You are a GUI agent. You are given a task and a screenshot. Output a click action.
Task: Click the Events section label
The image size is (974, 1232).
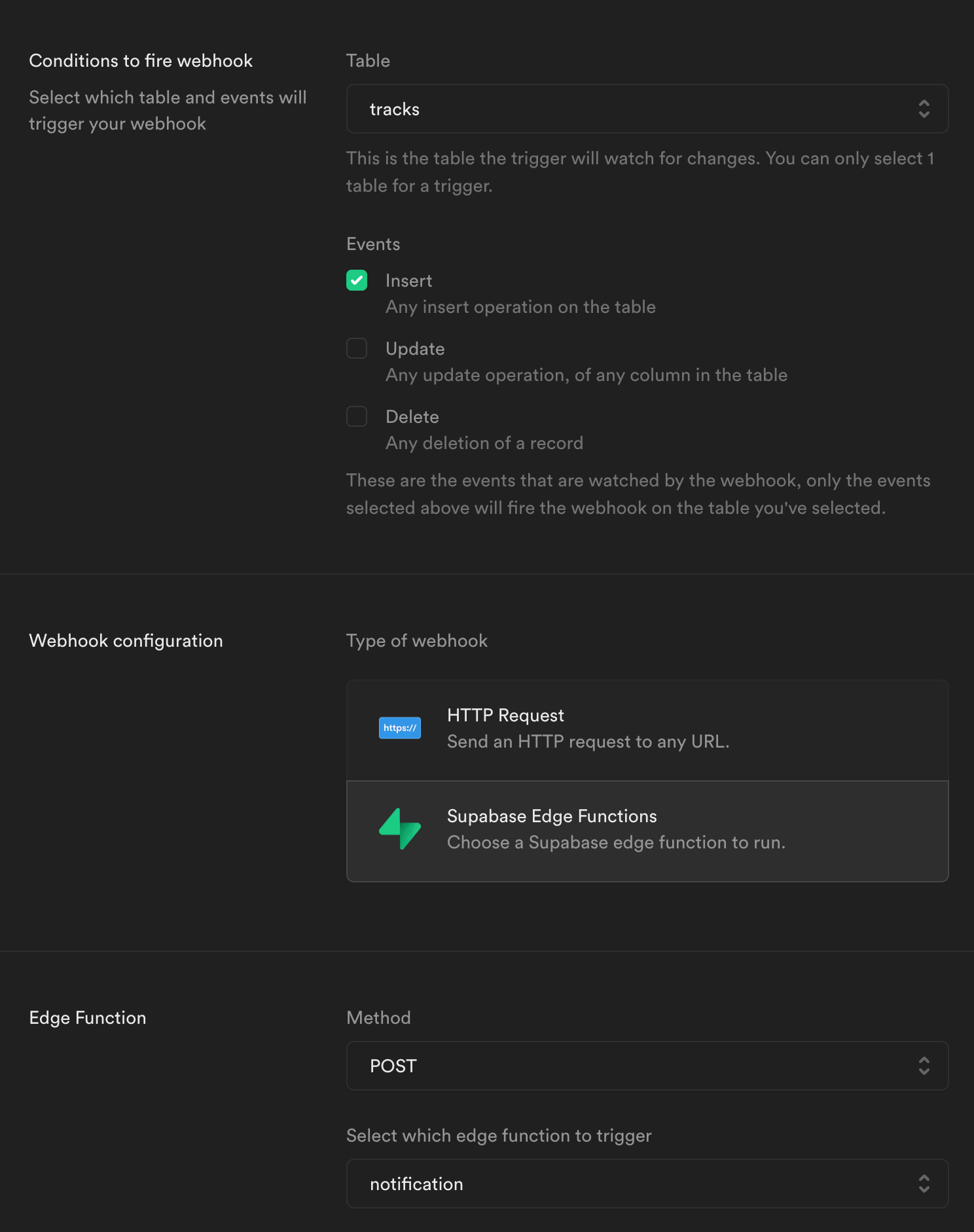point(373,244)
